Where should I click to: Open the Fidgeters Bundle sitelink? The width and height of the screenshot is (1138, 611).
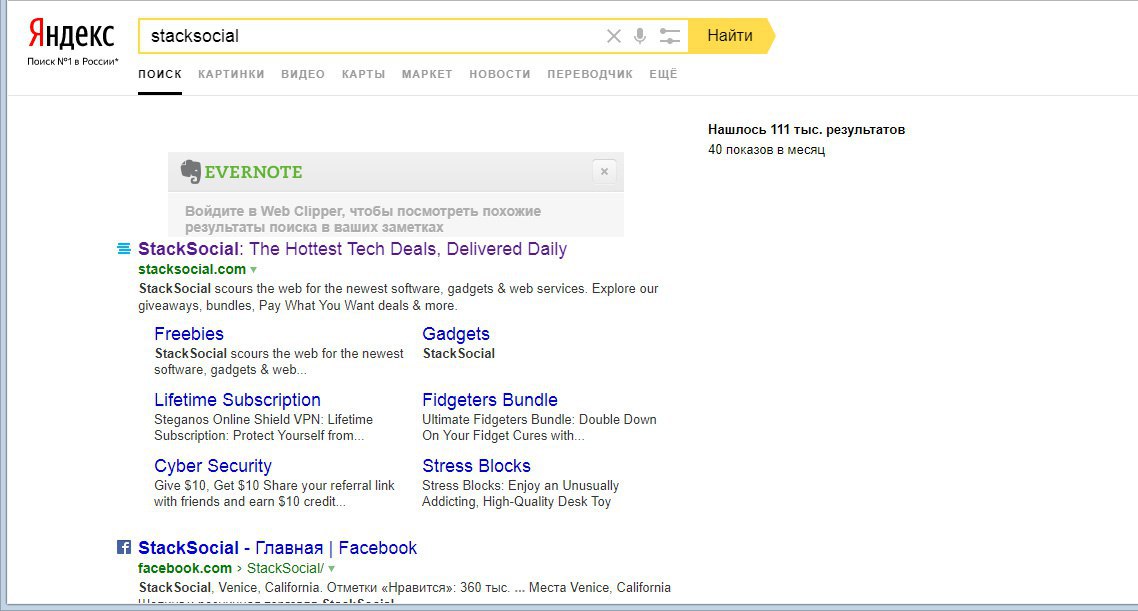pyautogui.click(x=490, y=400)
